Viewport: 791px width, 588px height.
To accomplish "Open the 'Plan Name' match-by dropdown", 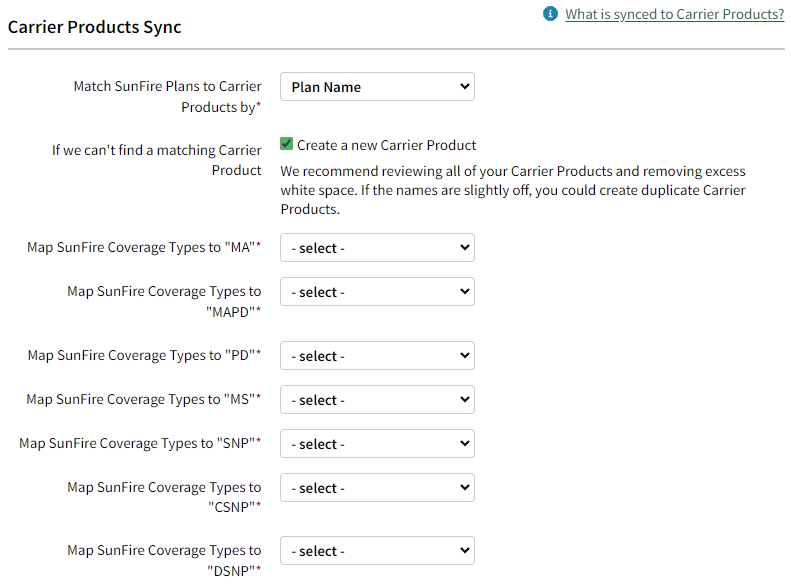I will coord(377,87).
